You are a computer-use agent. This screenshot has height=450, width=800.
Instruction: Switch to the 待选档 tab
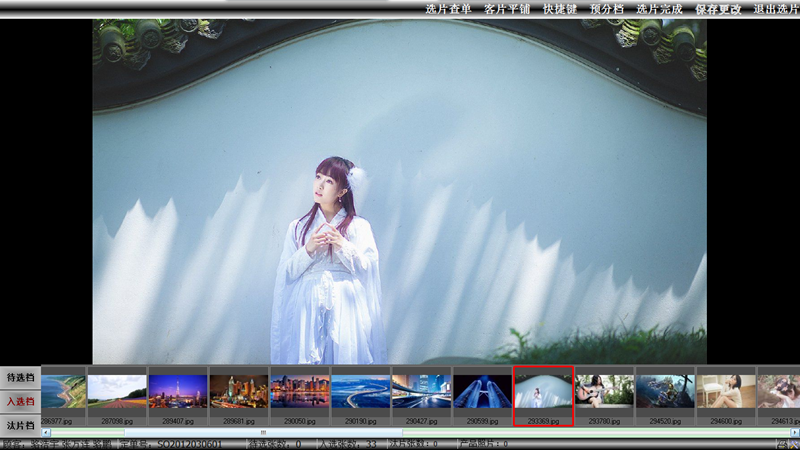pos(21,378)
